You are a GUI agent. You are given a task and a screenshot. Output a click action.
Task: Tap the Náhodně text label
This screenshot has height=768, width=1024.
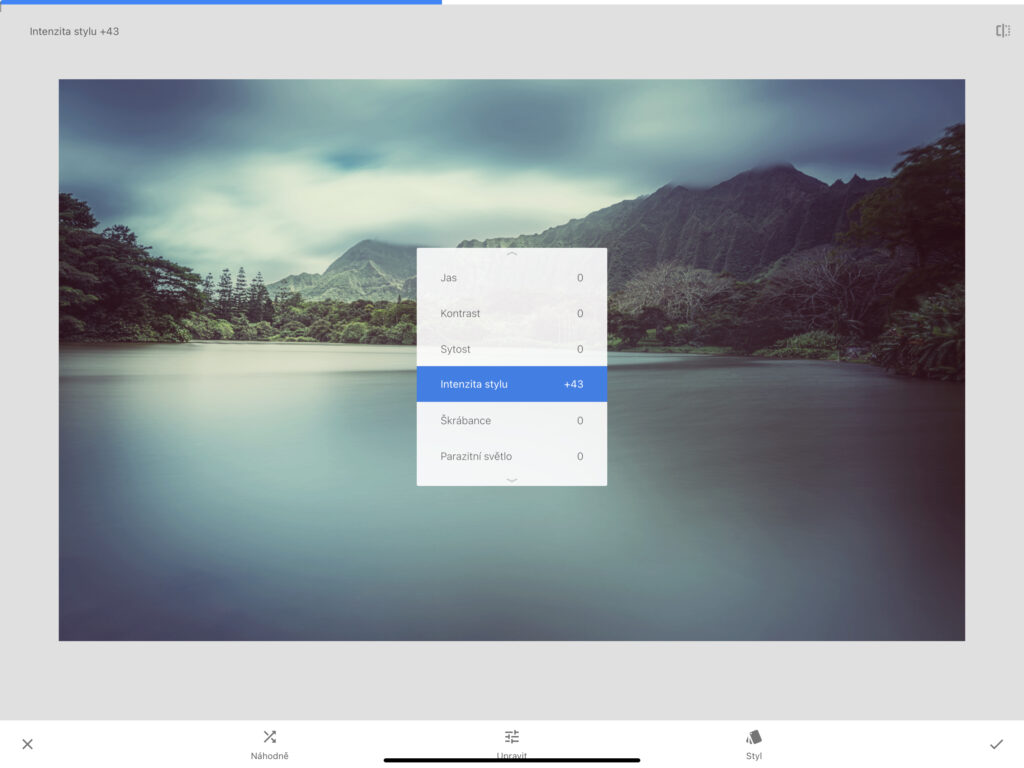pyautogui.click(x=269, y=756)
